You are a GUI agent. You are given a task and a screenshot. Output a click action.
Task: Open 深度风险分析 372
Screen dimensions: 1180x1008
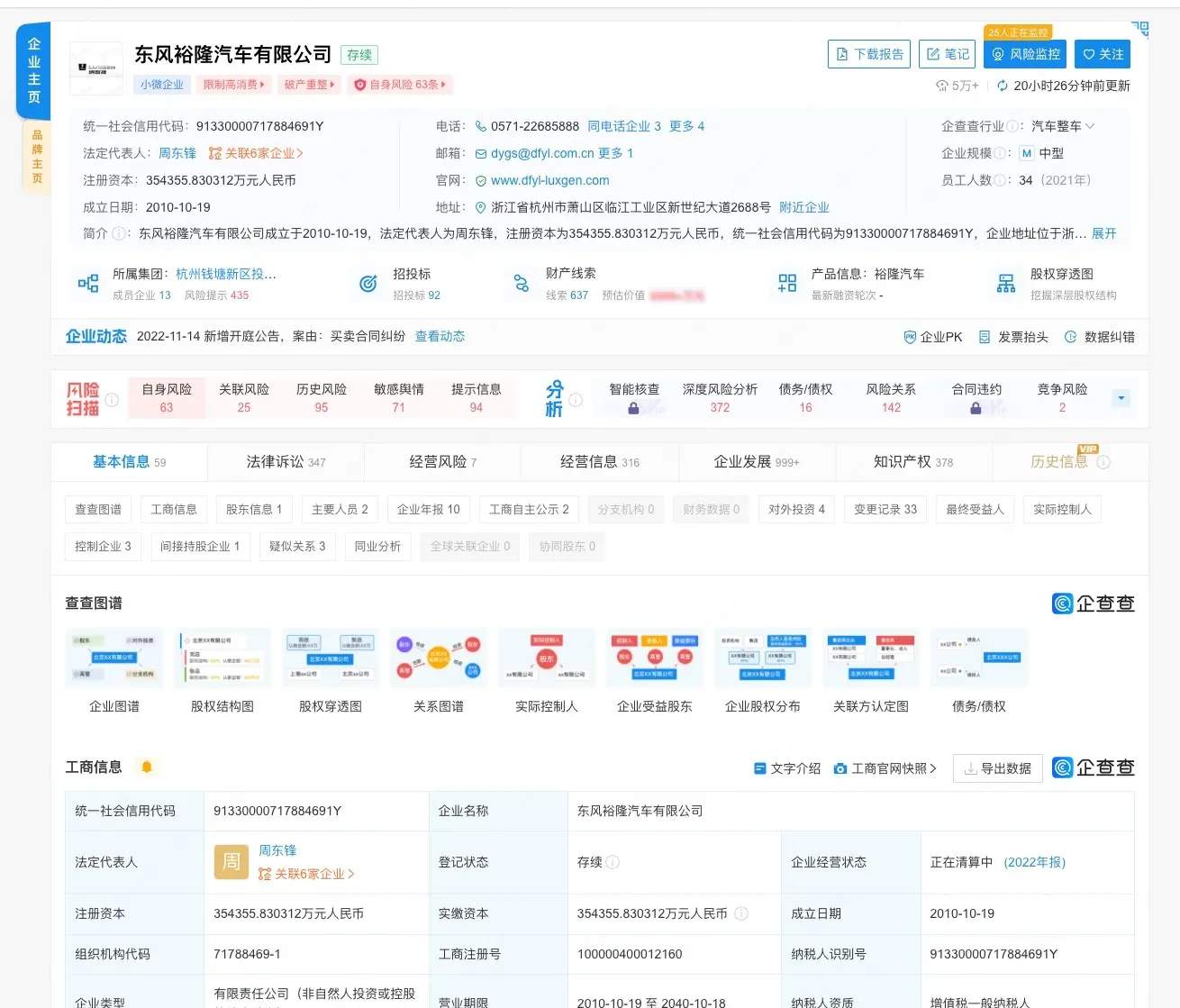tap(720, 398)
